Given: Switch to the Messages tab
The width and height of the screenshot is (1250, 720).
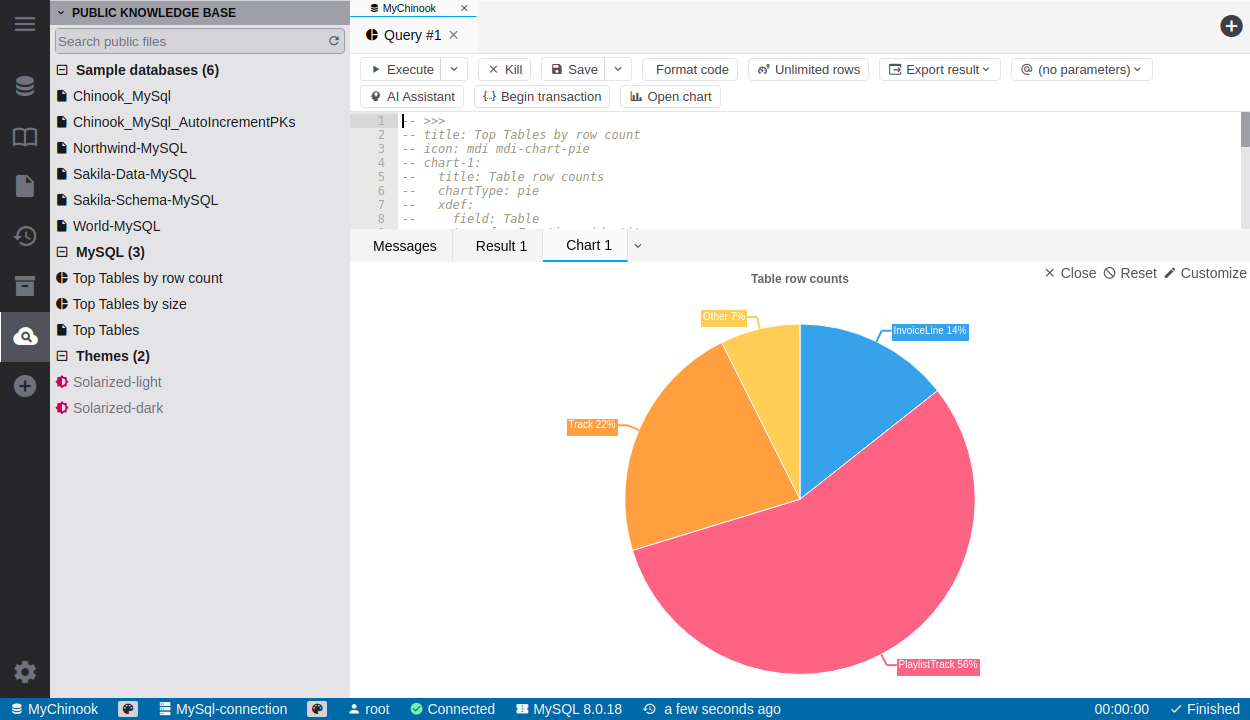Looking at the screenshot, I should [404, 246].
